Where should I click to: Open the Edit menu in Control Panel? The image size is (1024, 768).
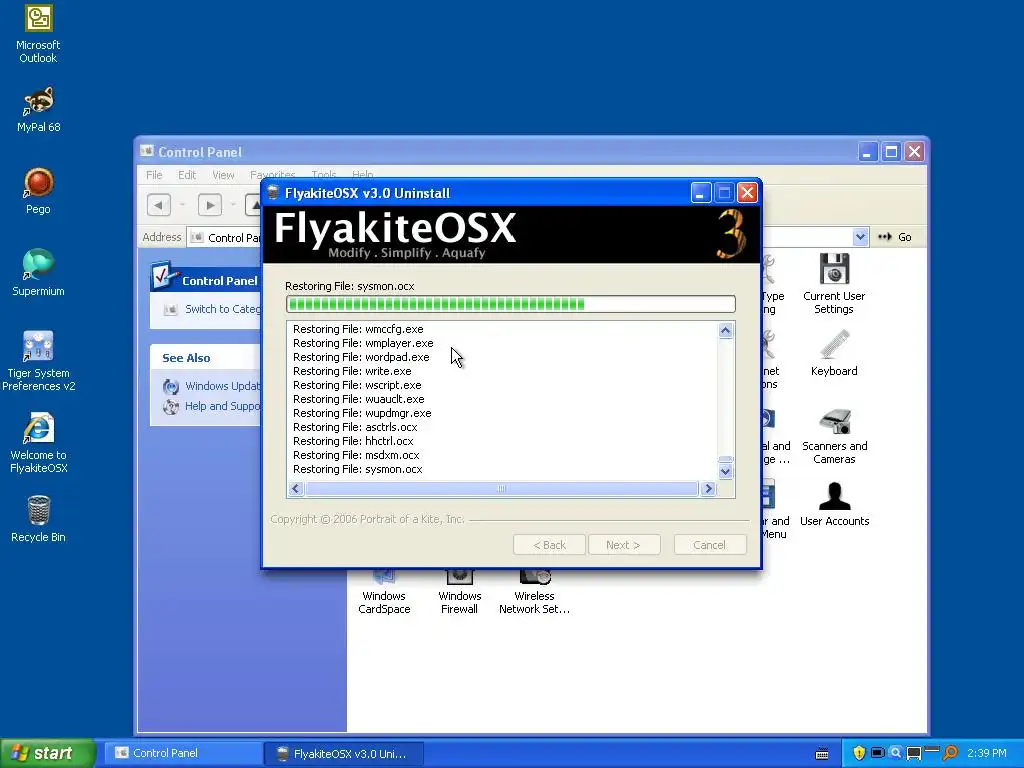pos(187,175)
